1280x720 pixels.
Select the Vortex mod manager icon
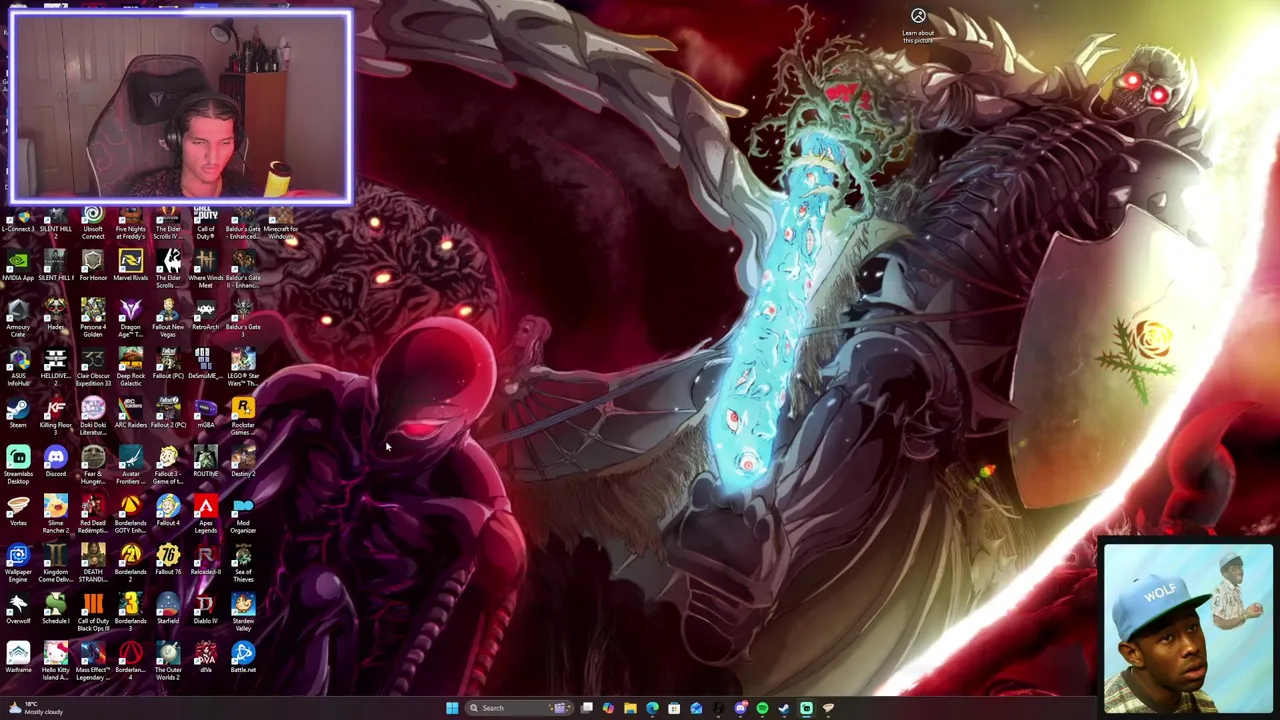pos(18,512)
